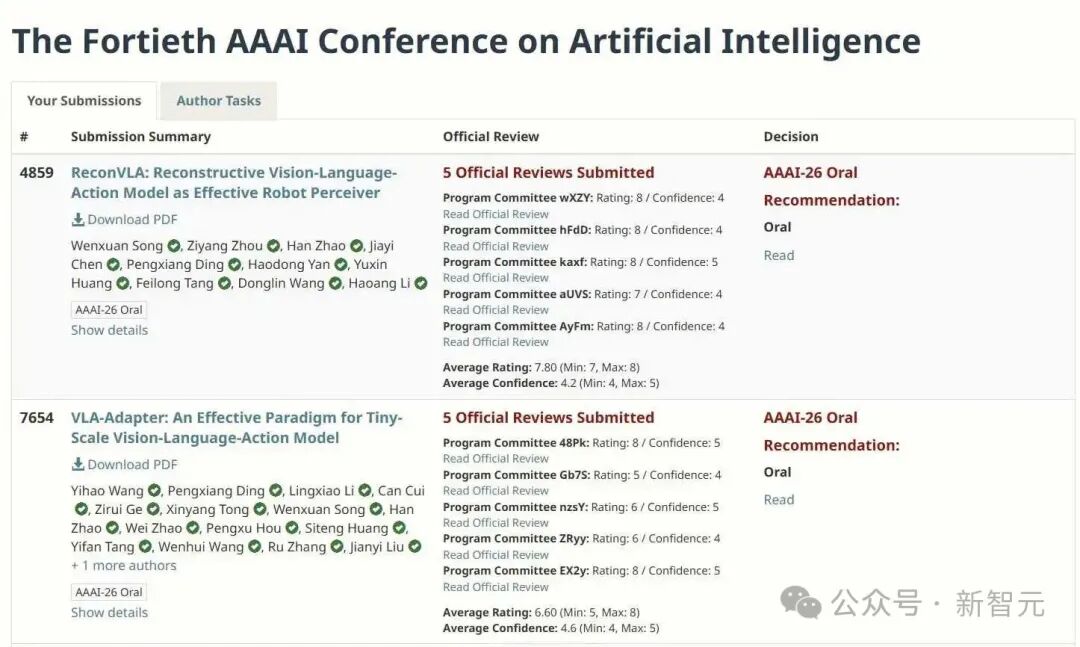Image resolution: width=1080 pixels, height=647 pixels.
Task: Click the checkmark icon next to Donglin Wang
Action: coord(335,283)
